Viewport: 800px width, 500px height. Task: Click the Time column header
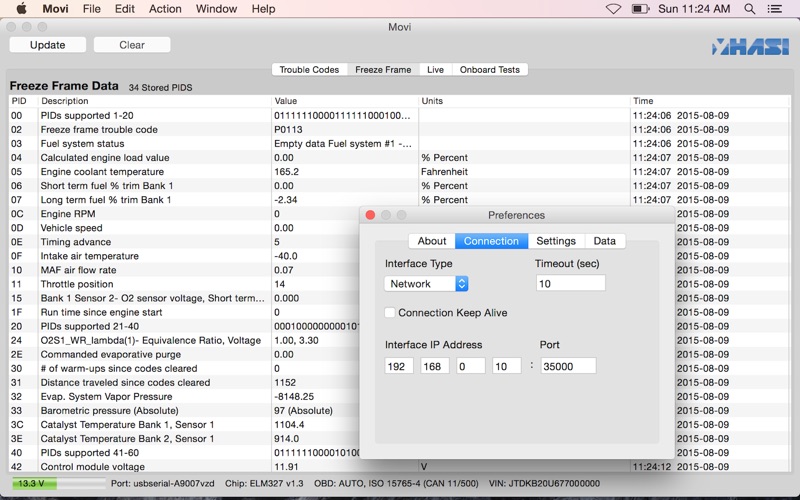point(710,101)
